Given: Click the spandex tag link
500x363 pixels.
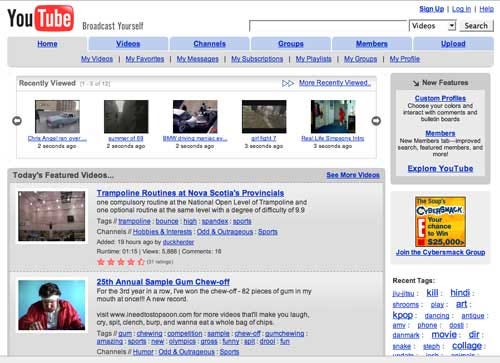Looking at the screenshot, I should tap(215, 221).
